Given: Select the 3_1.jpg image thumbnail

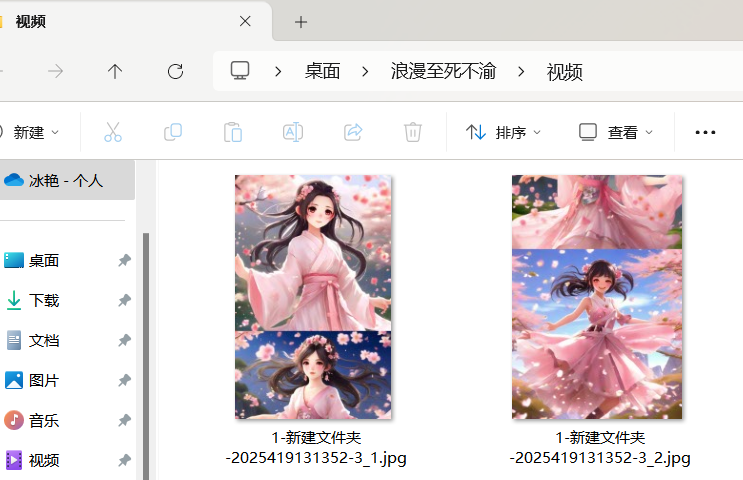Looking at the screenshot, I should pos(313,297).
